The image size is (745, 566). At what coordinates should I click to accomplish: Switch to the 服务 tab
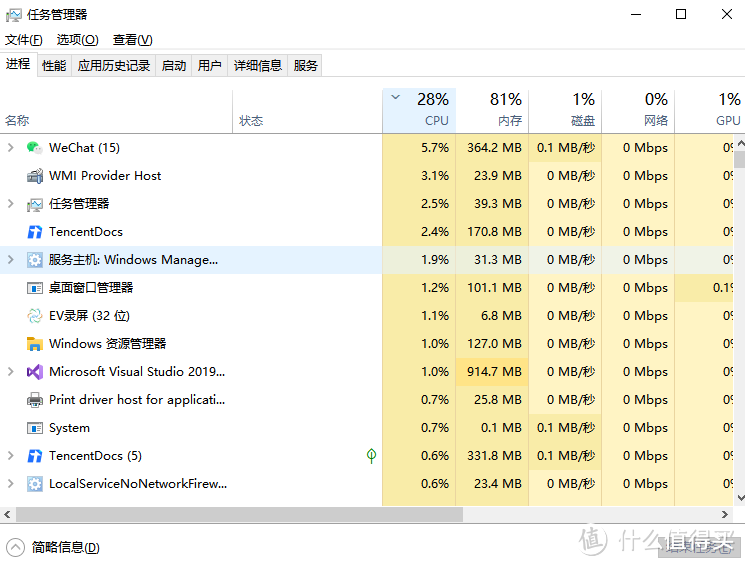point(306,66)
